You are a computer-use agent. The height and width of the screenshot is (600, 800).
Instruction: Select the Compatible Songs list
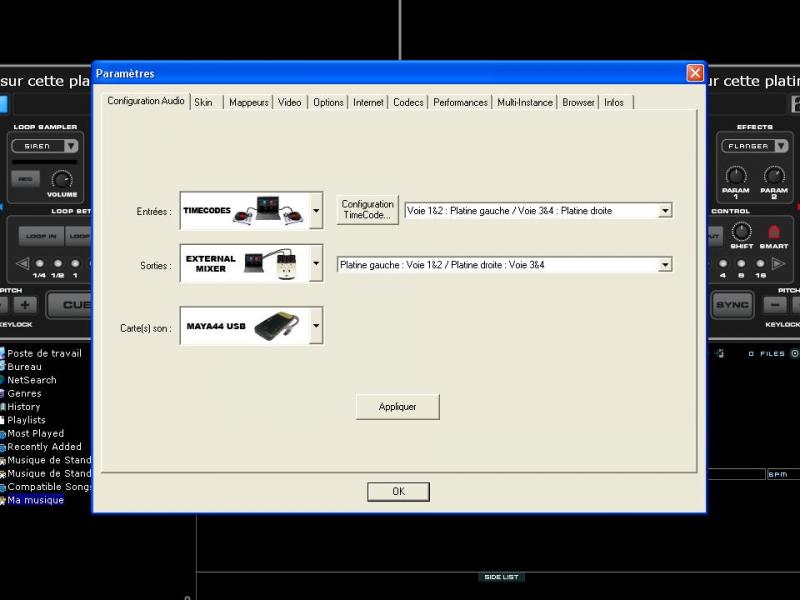[48, 487]
